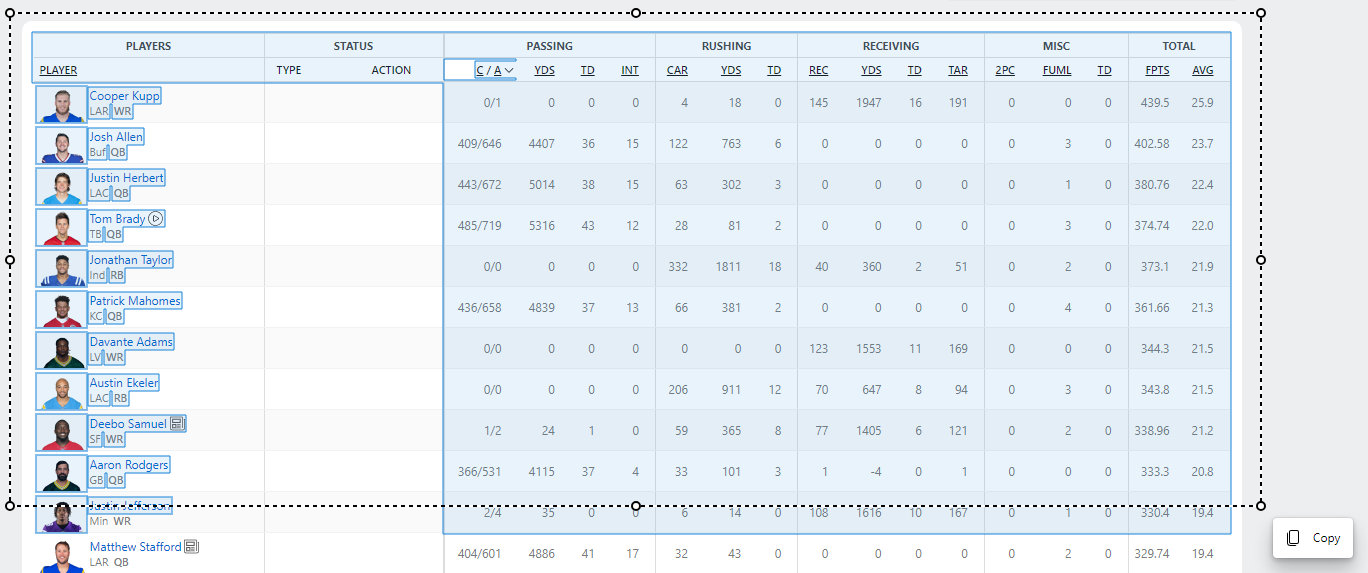Click the PASSING group header
Viewport: 1368px width, 573px height.
tap(550, 46)
